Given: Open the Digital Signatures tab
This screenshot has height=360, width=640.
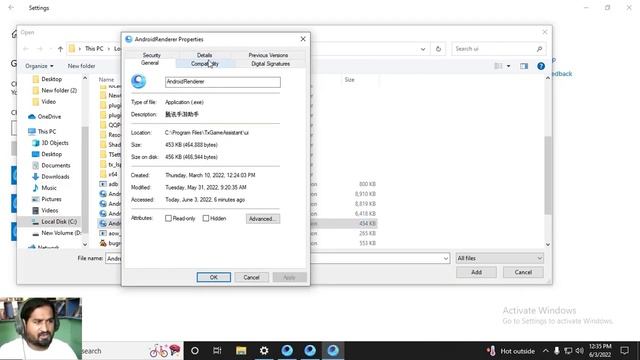Looking at the screenshot, I should pos(270,64).
